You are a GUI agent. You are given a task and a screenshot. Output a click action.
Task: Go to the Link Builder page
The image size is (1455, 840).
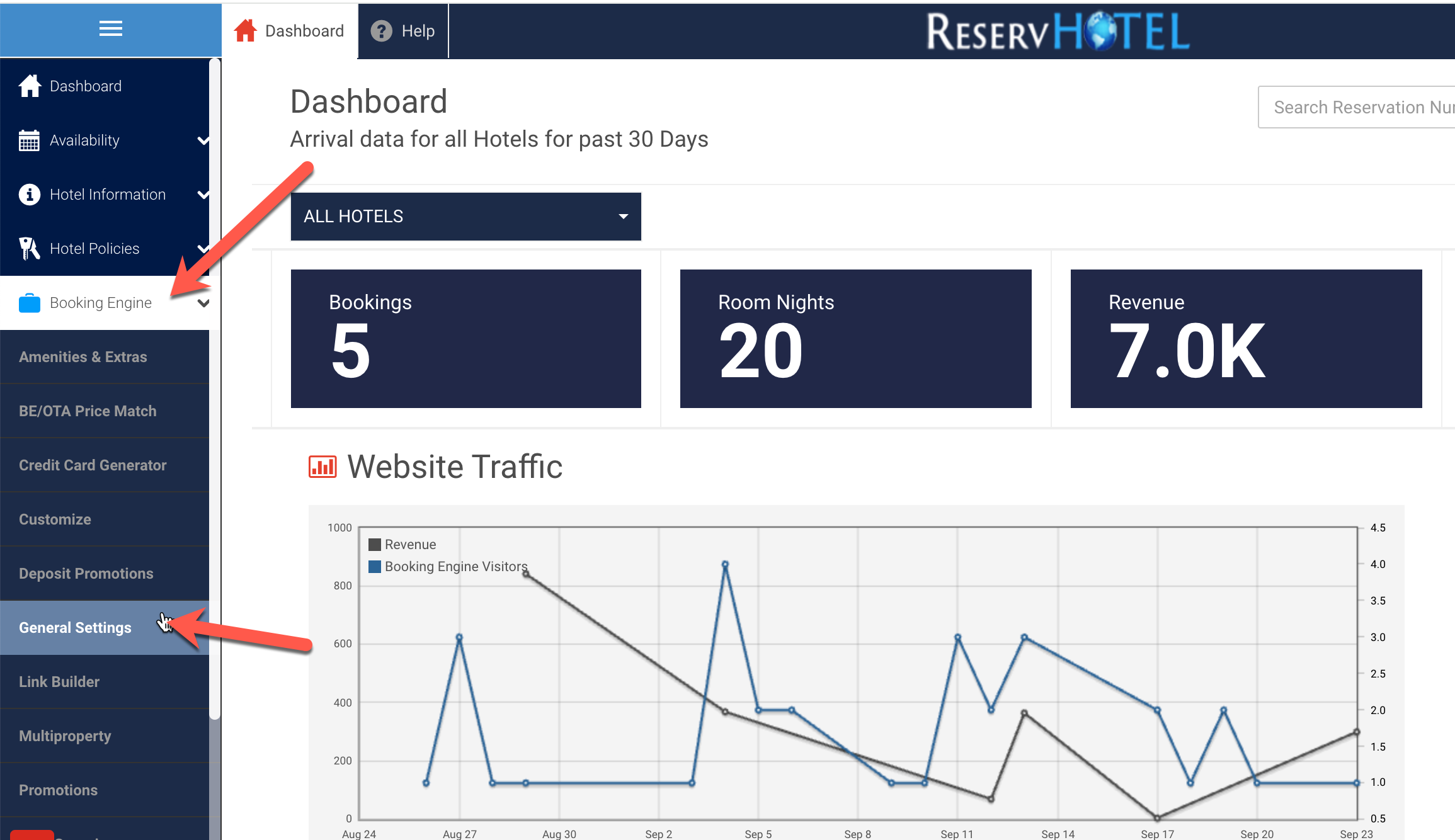click(59, 682)
